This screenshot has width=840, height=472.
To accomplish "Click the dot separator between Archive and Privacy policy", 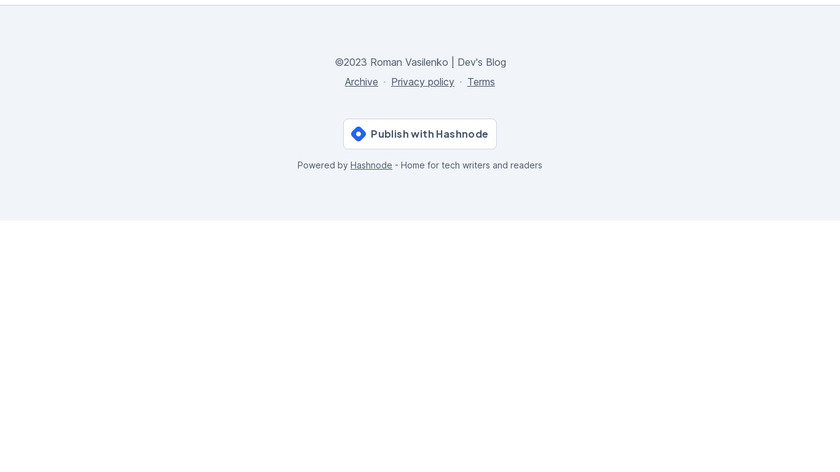I will [384, 82].
